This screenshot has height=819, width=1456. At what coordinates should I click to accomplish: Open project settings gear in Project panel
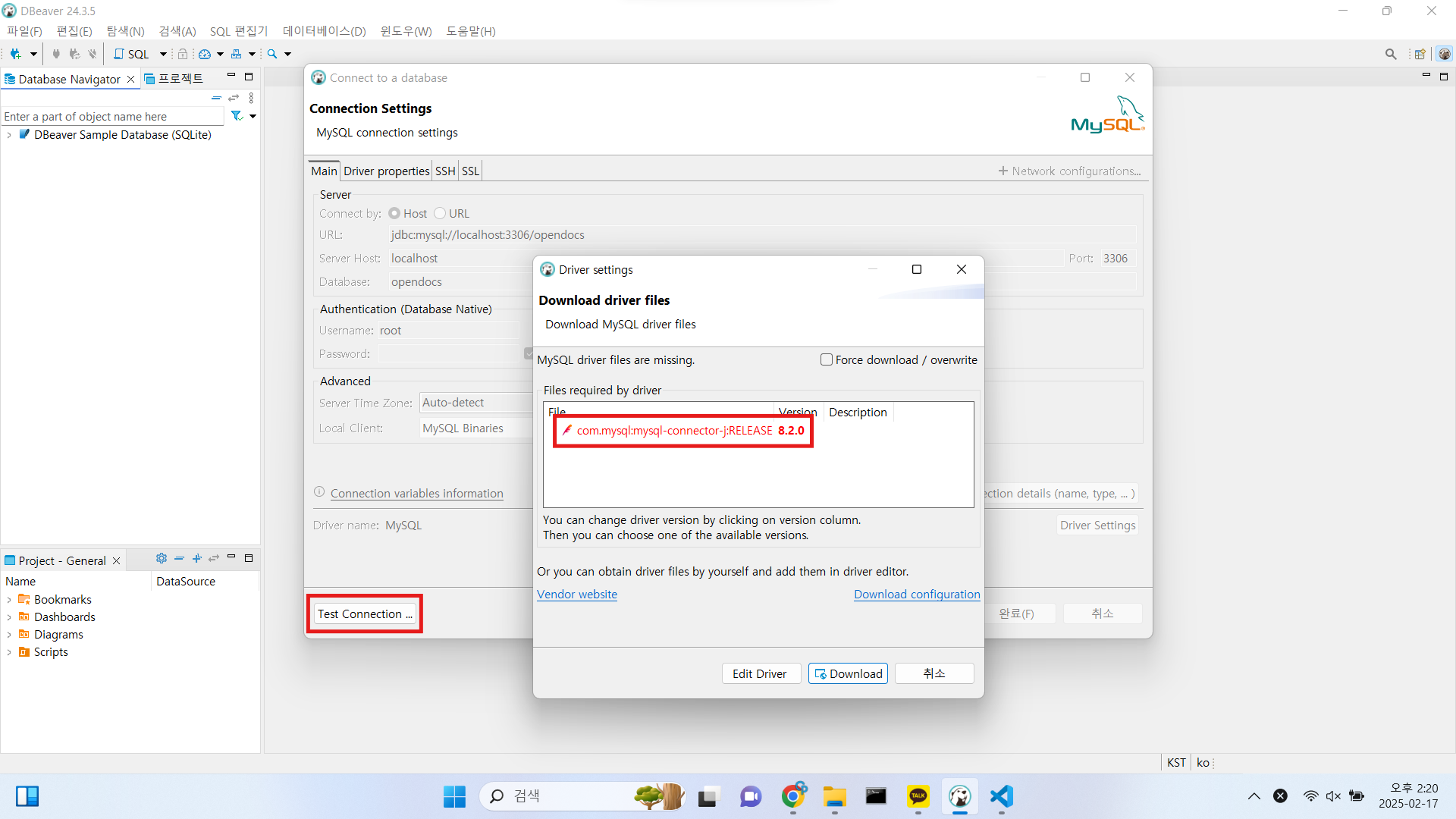tap(161, 559)
